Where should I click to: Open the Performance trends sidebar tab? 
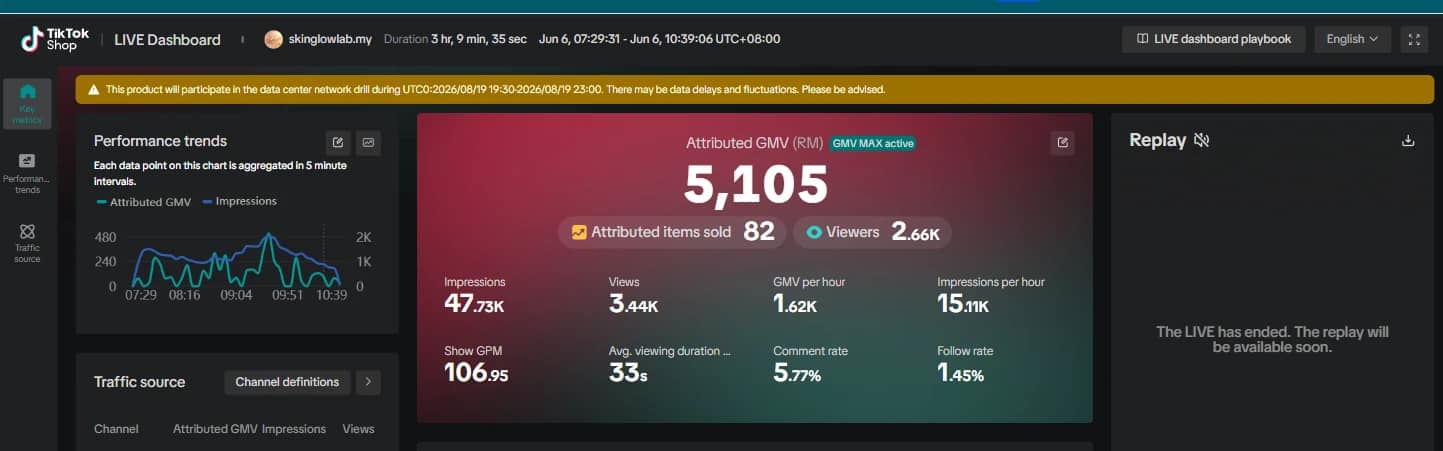(x=28, y=174)
